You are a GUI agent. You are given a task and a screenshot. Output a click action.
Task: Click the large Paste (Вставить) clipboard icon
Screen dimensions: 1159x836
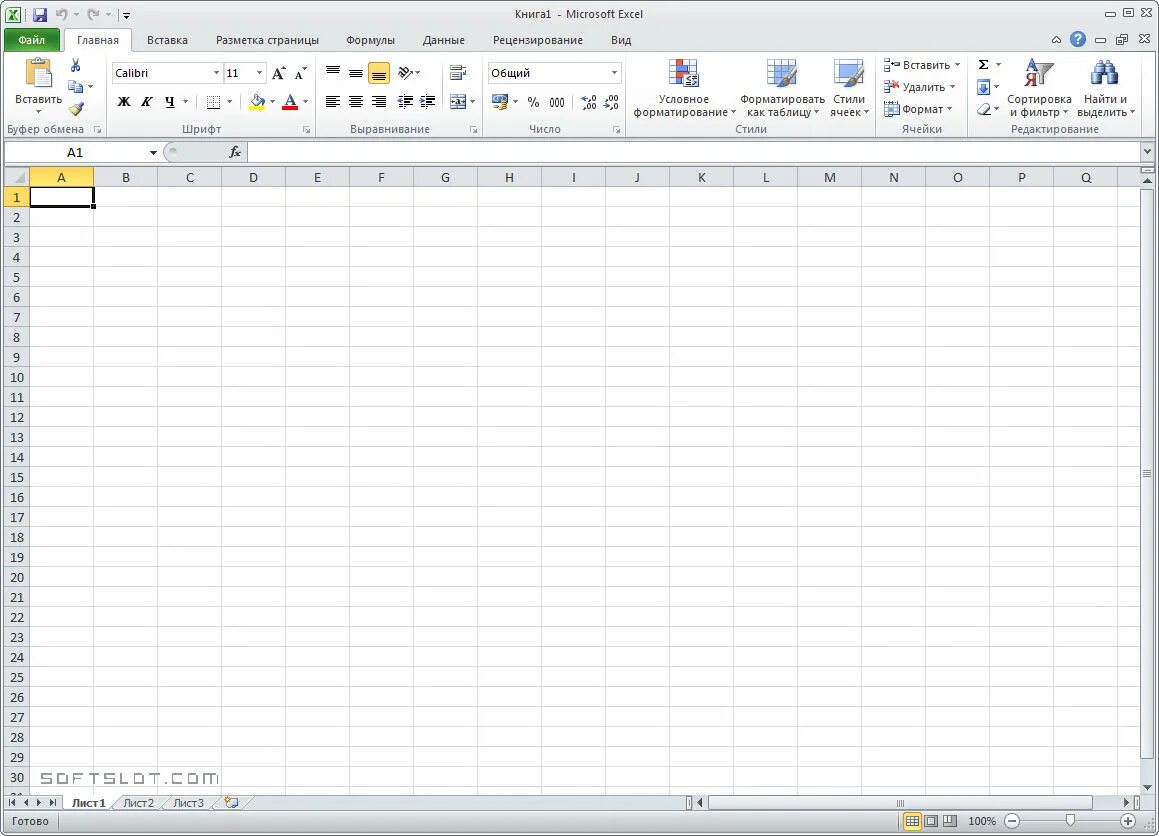[38, 74]
